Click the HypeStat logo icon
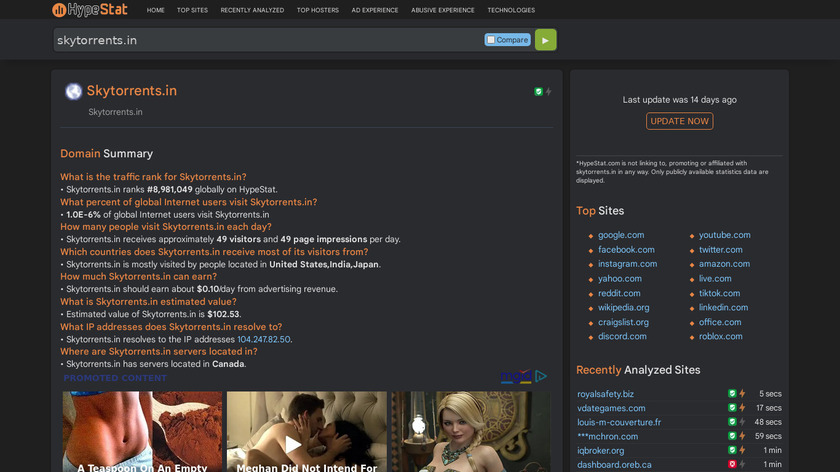 [61, 10]
